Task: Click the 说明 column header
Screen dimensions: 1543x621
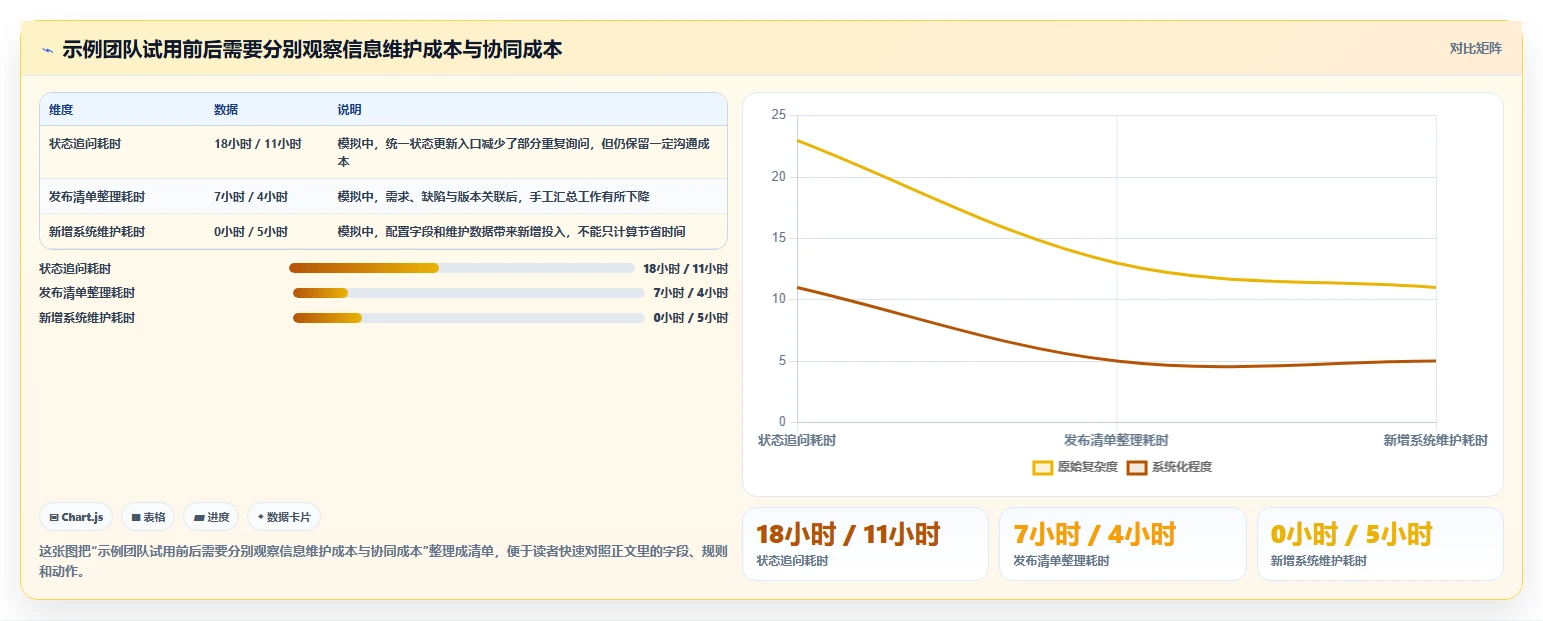Action: click(x=350, y=110)
